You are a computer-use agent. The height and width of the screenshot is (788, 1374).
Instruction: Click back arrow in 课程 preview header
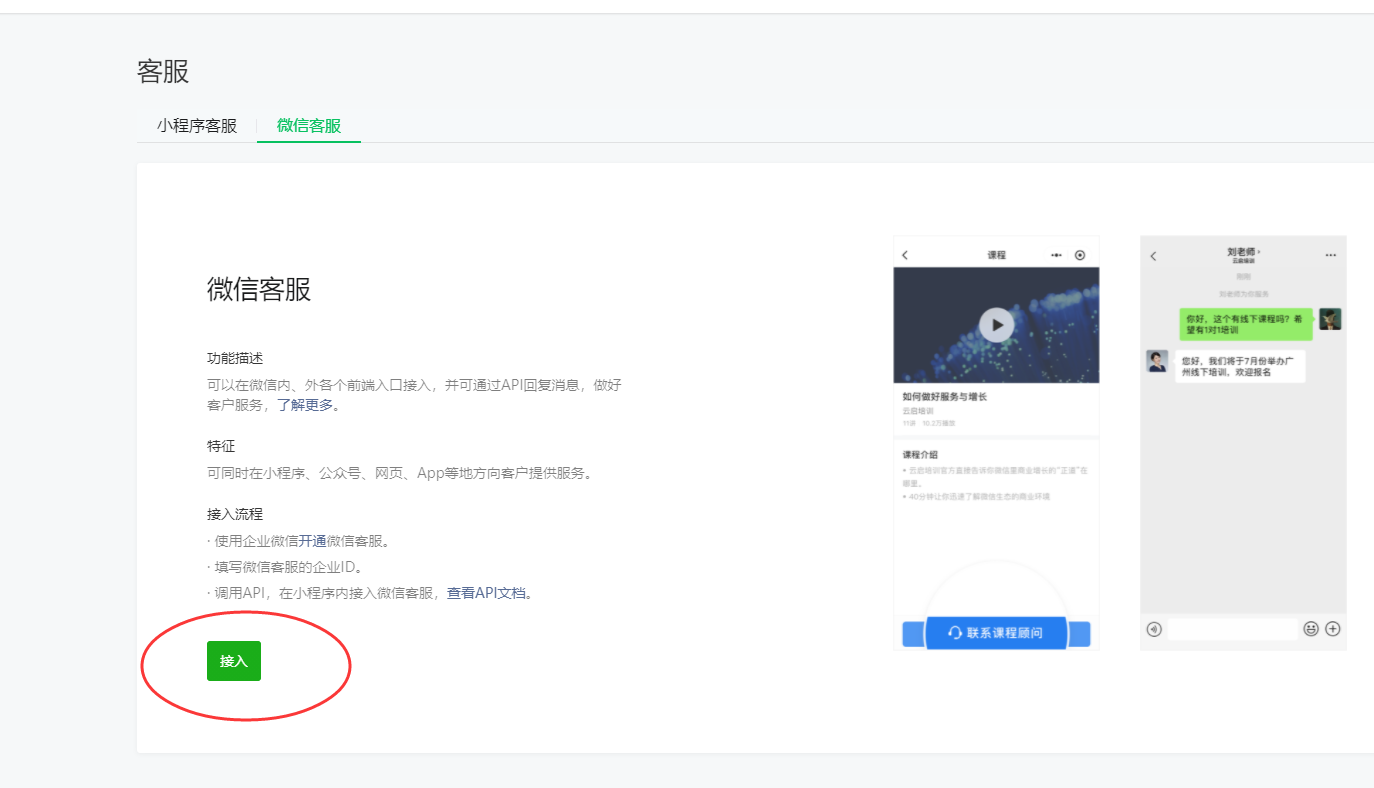905,255
